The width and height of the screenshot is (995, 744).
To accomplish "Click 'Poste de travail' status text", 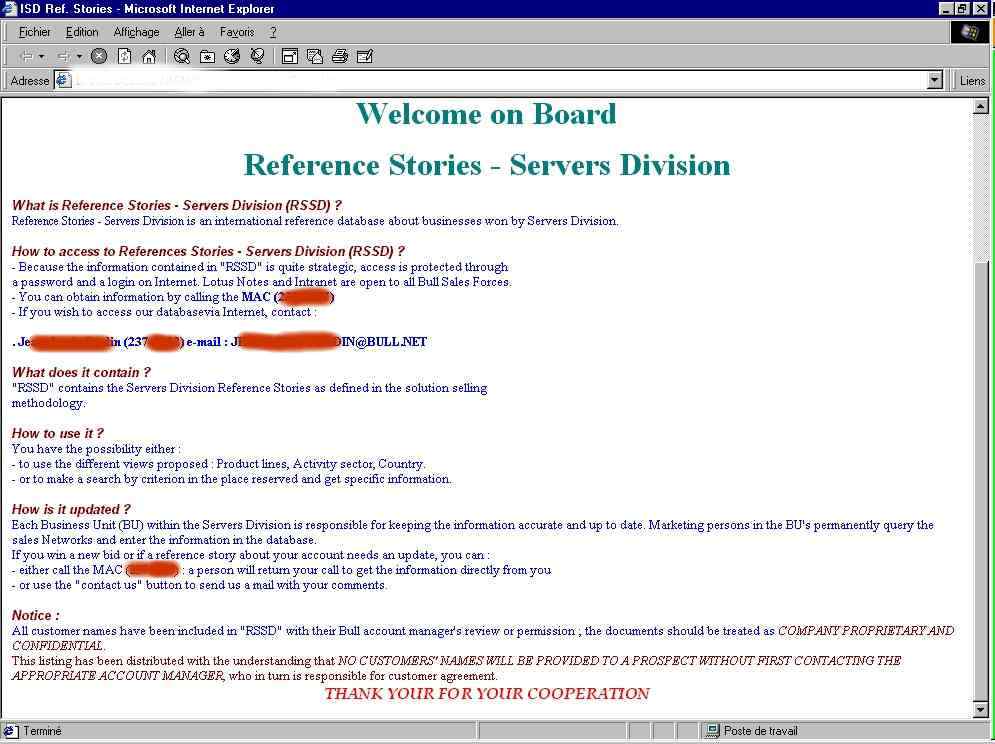I will [760, 731].
